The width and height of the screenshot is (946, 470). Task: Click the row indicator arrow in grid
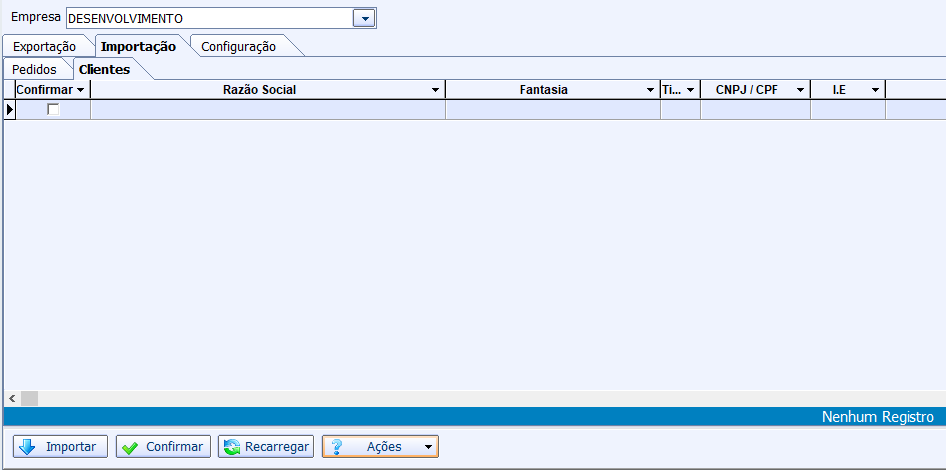click(10, 110)
